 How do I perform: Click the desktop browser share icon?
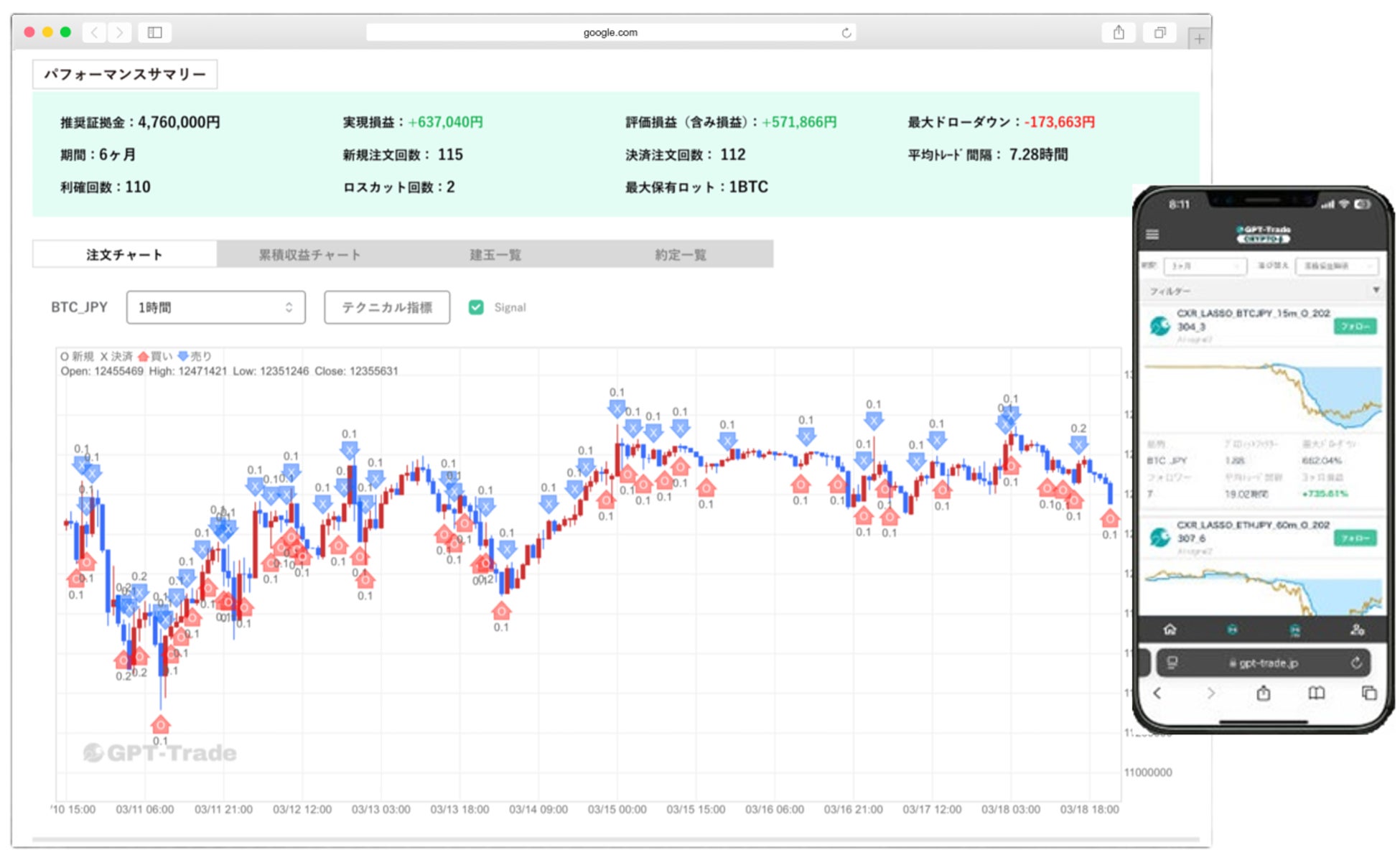coord(1118,32)
